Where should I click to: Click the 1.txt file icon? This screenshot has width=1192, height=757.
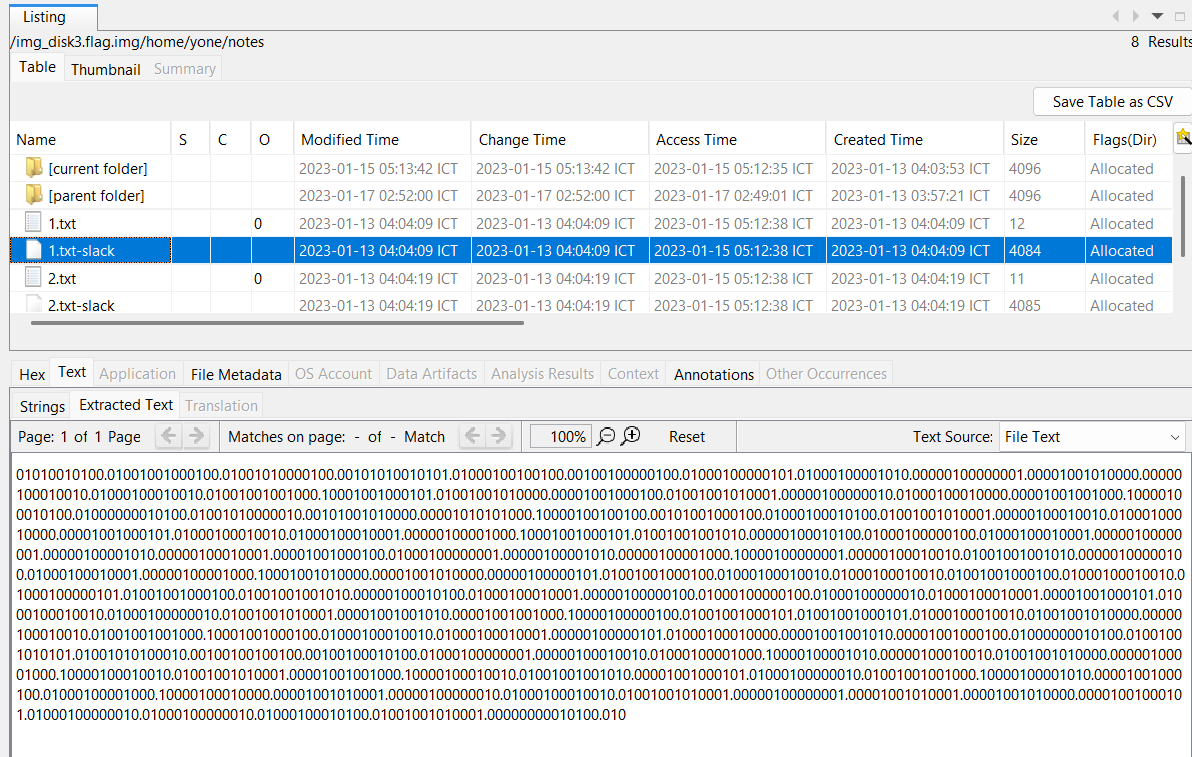(x=34, y=223)
